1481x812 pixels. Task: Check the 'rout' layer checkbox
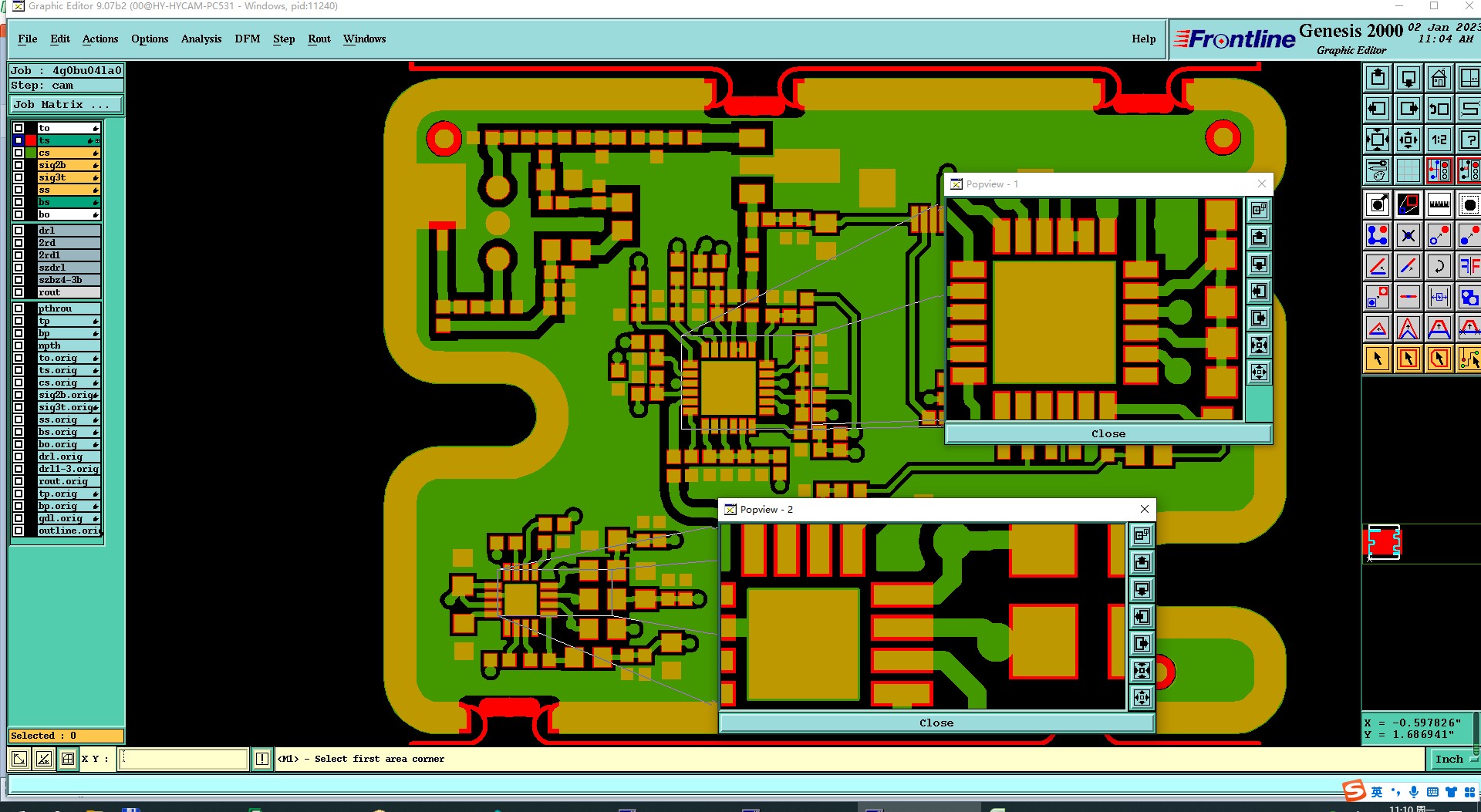[19, 292]
